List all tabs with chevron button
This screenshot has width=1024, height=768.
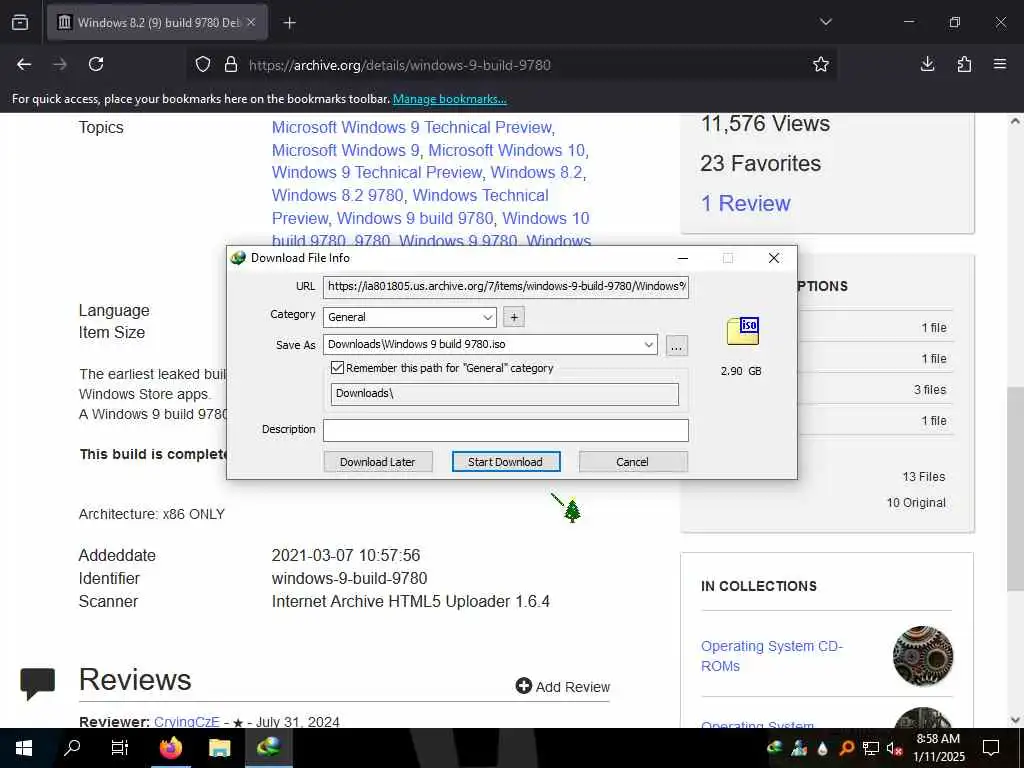826,22
